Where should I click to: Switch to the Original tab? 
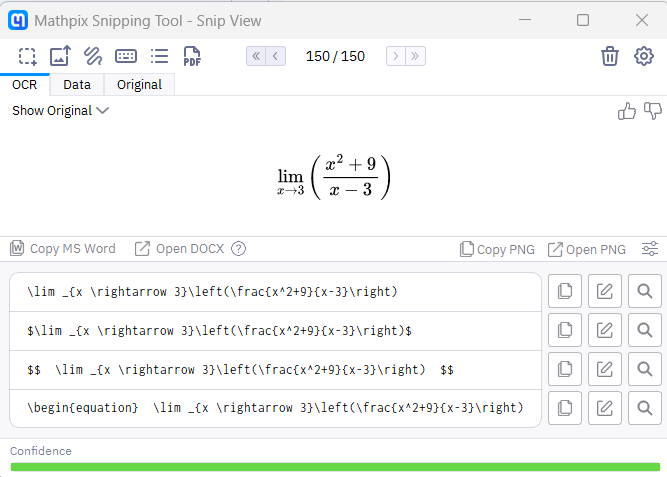click(139, 85)
